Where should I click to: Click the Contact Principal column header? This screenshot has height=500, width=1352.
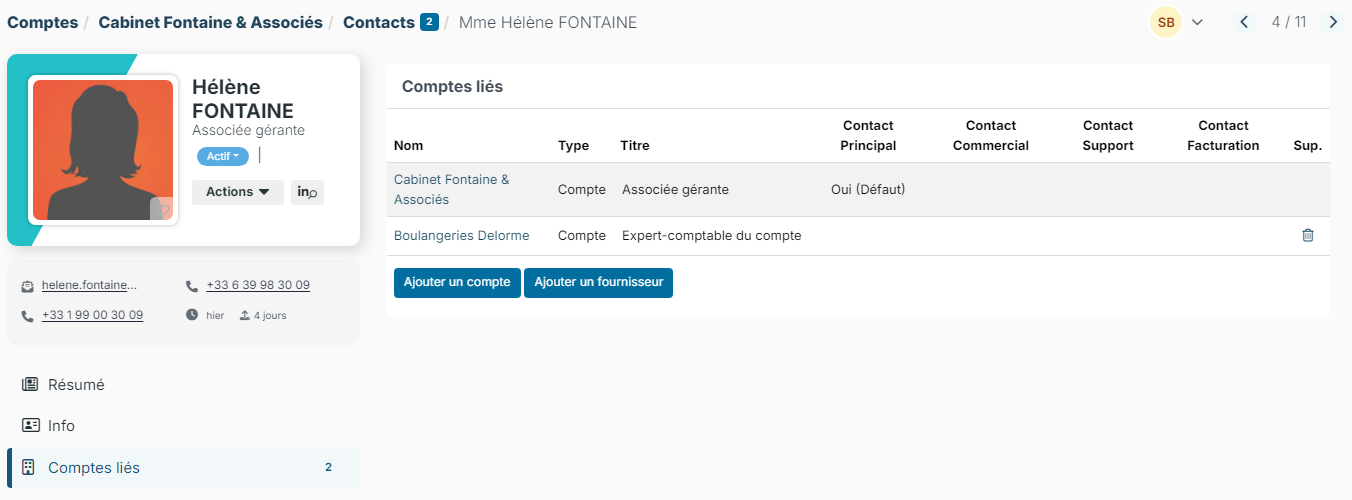coord(868,135)
